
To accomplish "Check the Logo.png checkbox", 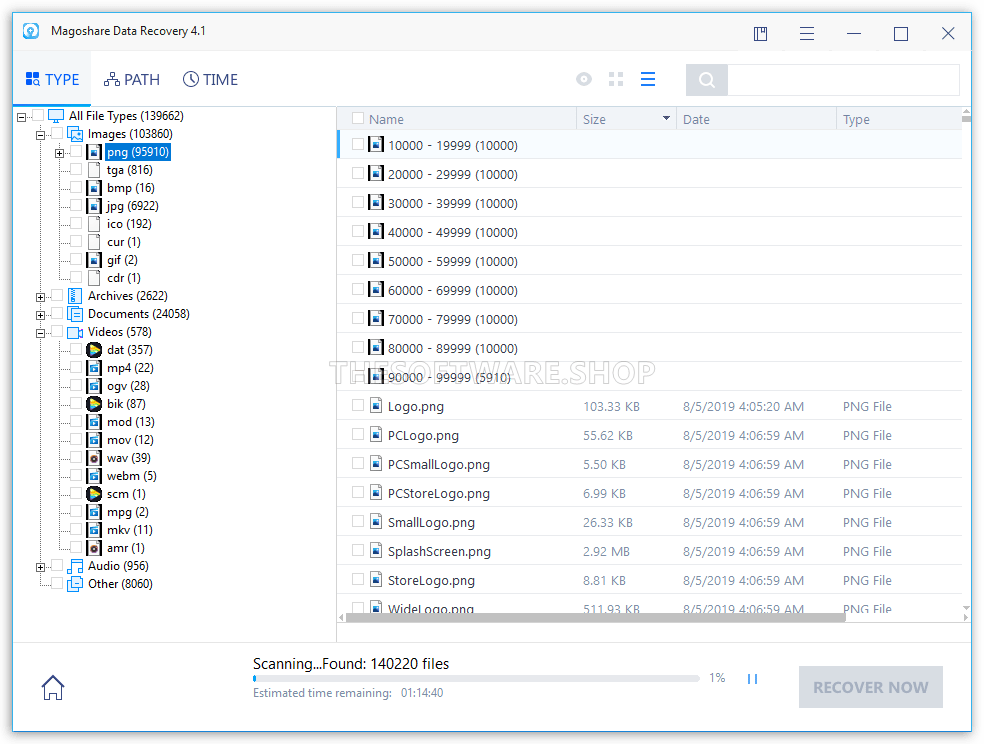I will pyautogui.click(x=358, y=405).
